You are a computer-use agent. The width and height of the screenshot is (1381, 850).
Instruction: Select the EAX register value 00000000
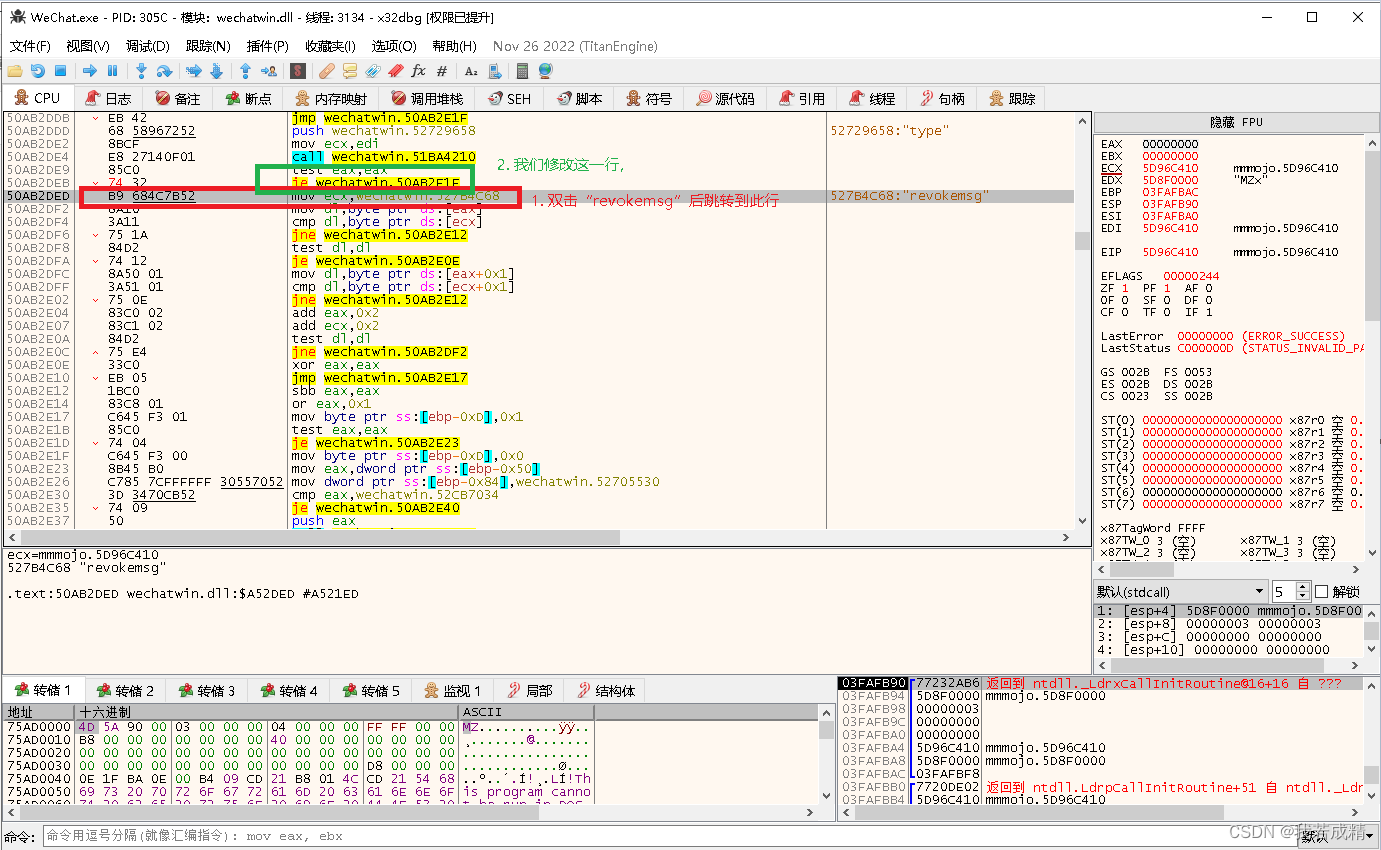click(x=1170, y=144)
